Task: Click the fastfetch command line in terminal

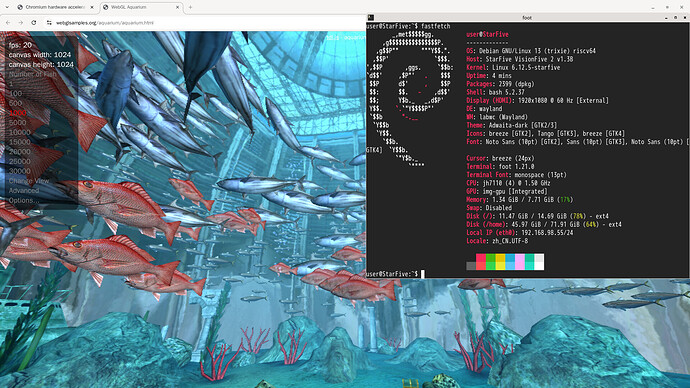Action: tap(408, 26)
